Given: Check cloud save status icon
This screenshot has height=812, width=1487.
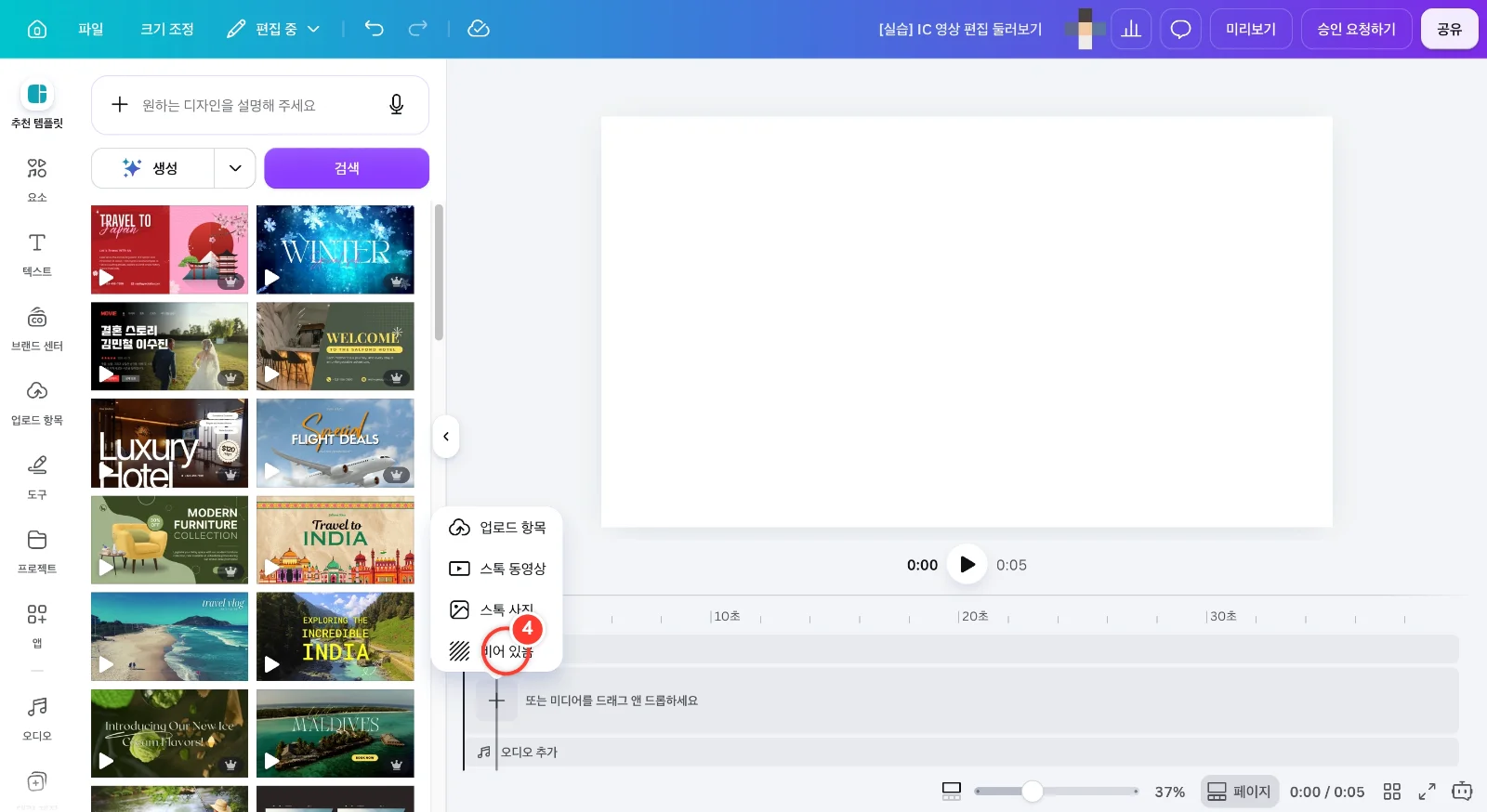Looking at the screenshot, I should pos(479,29).
